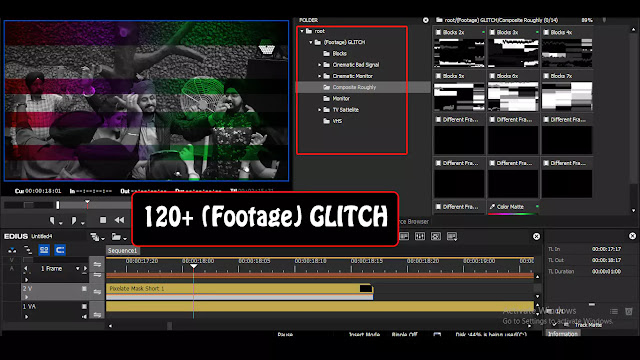Click the sync lock icon on track 1 VA
This screenshot has width=640, height=360.
pyautogui.click(x=97, y=314)
